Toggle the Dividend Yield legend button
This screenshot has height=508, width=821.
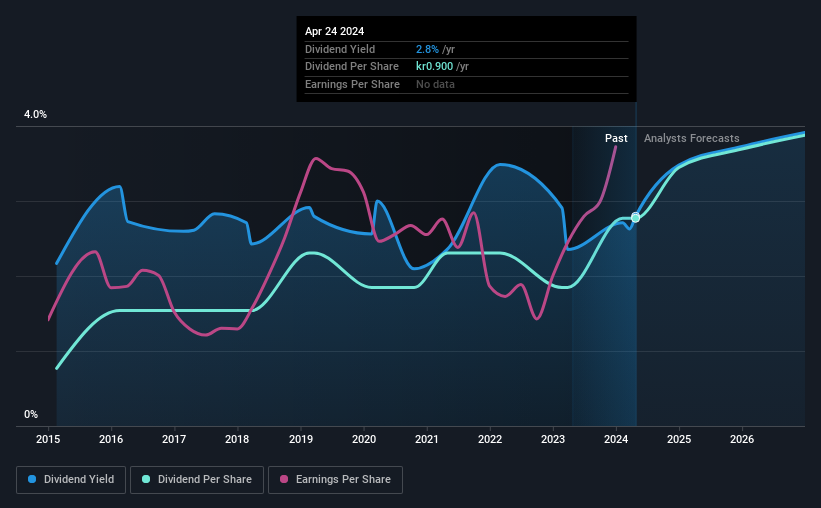(x=71, y=480)
